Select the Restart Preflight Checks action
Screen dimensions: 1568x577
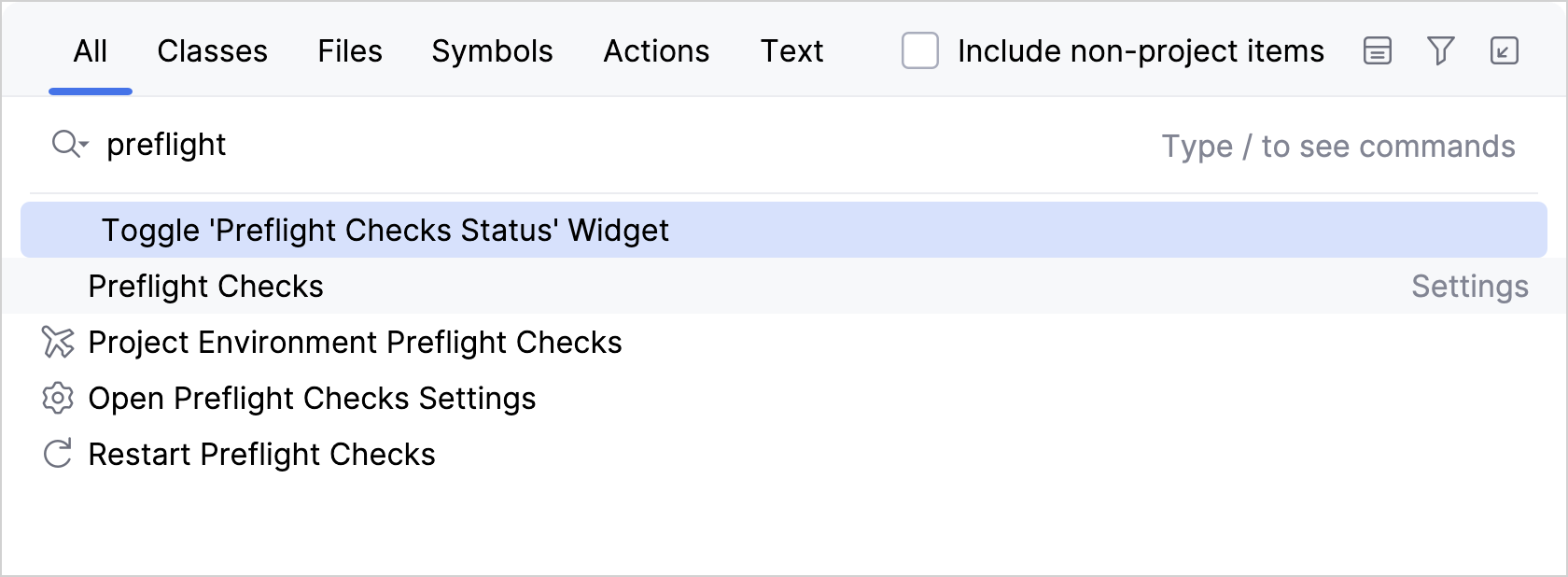(260, 455)
